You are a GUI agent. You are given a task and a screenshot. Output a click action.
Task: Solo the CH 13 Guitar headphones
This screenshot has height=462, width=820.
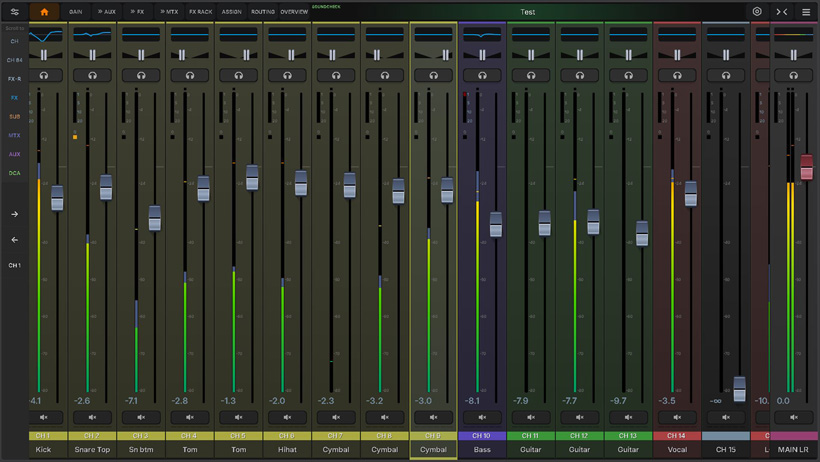pos(628,75)
